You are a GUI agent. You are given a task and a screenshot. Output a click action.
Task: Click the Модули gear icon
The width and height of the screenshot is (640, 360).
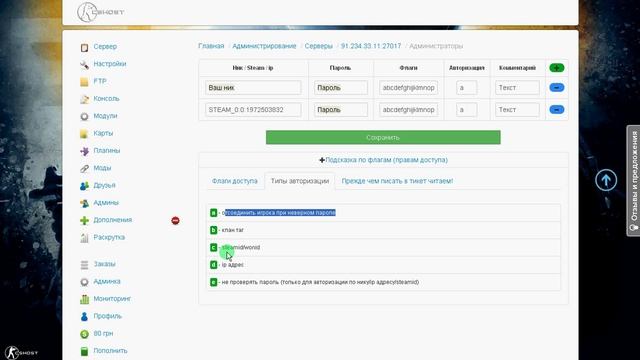[x=84, y=116]
